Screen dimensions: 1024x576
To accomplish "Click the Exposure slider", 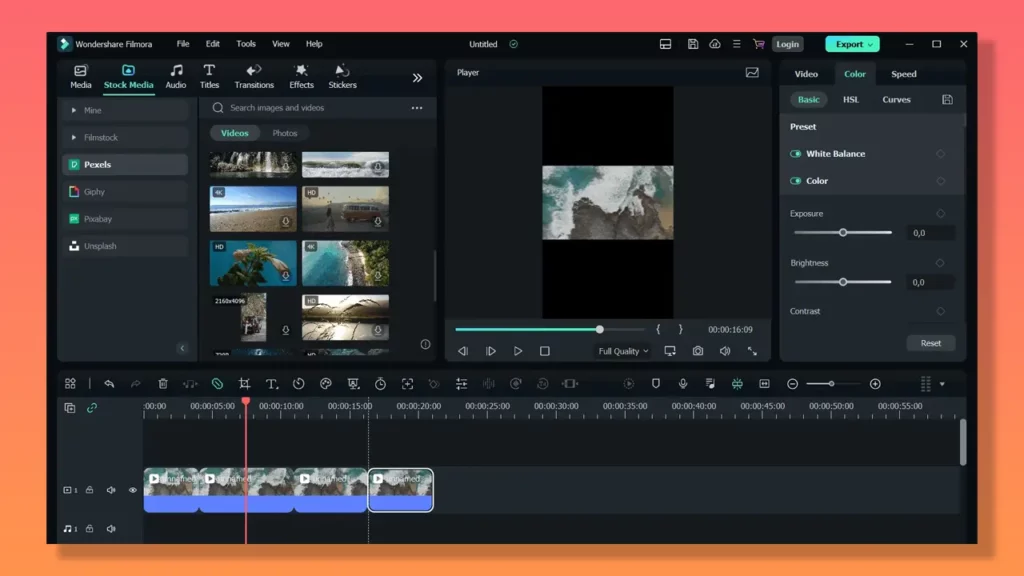I will click(842, 232).
